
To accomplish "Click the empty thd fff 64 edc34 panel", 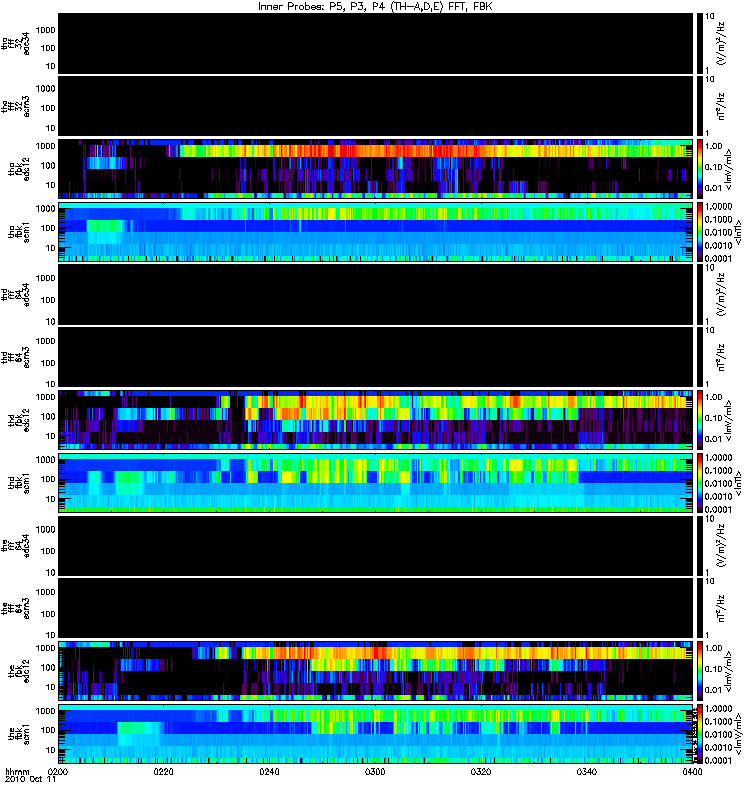I will click(375, 294).
